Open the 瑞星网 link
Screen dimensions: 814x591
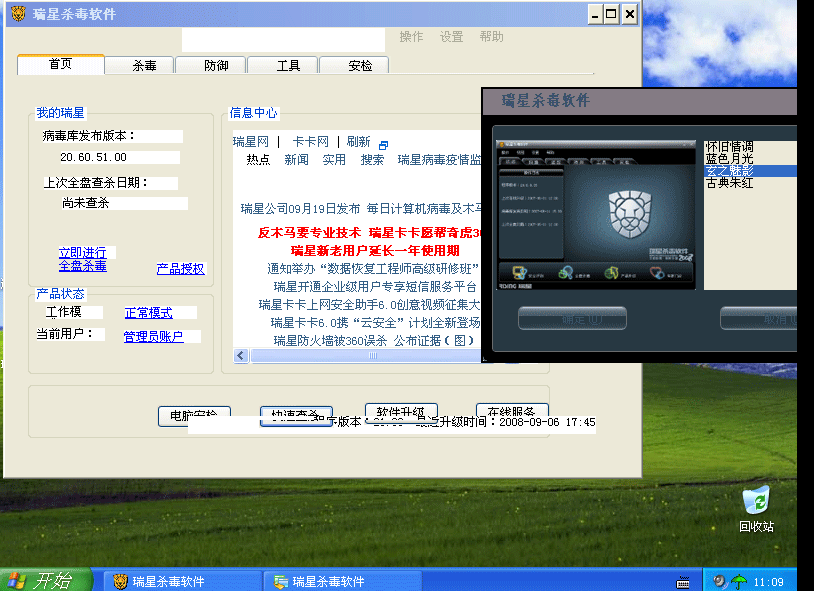[251, 142]
